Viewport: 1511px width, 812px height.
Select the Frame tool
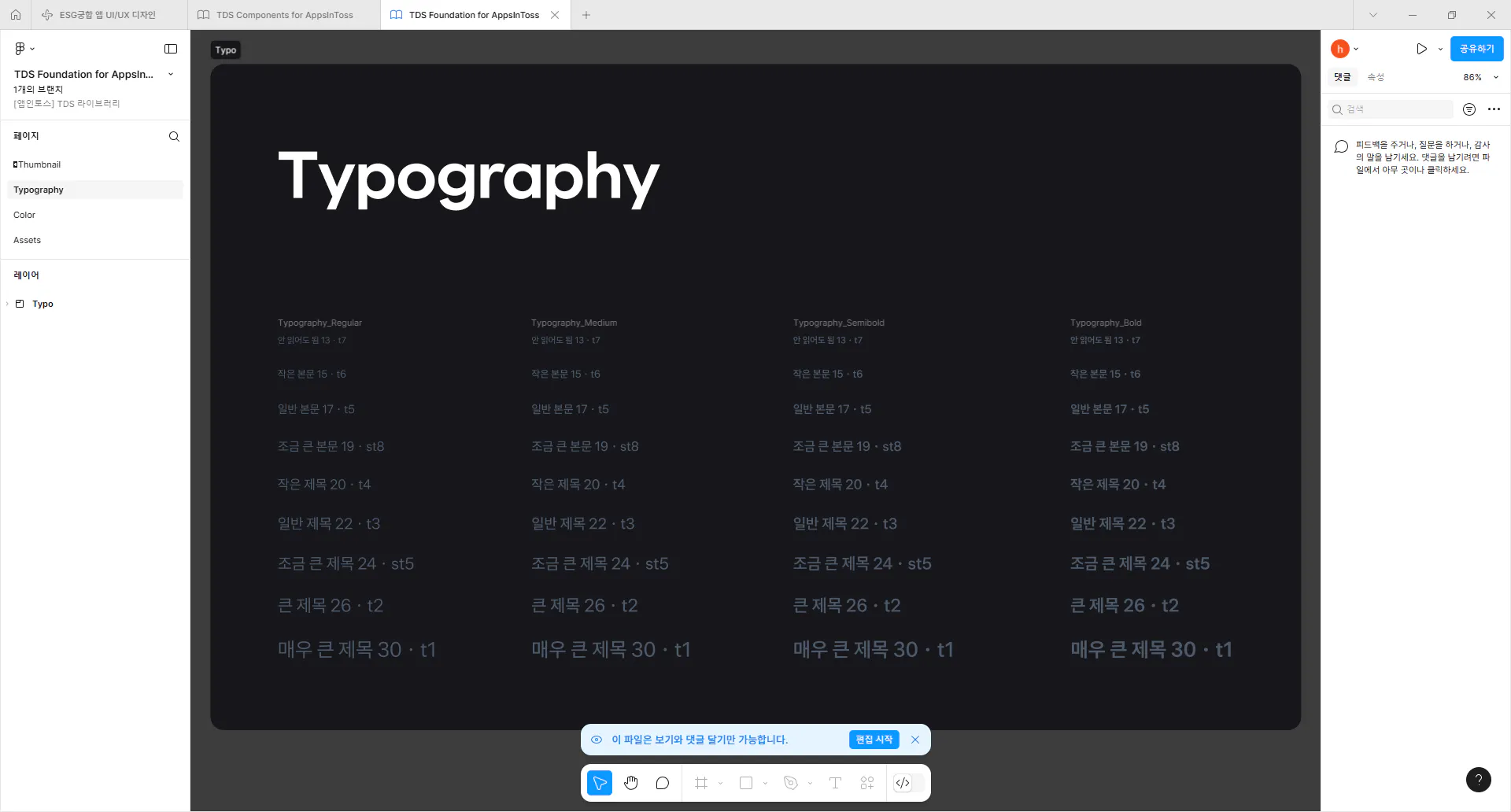point(701,783)
